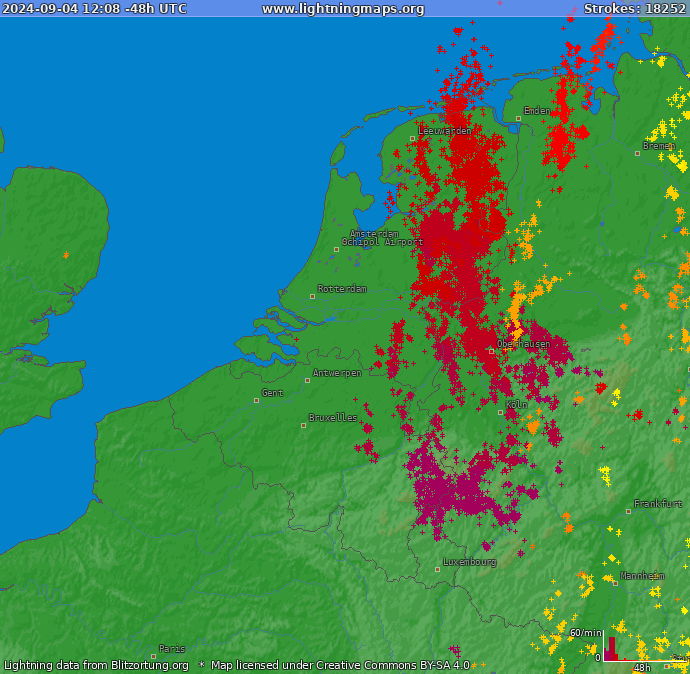Image resolution: width=690 pixels, height=674 pixels.
Task: Click the 48h label under the histogram
Action: click(642, 668)
